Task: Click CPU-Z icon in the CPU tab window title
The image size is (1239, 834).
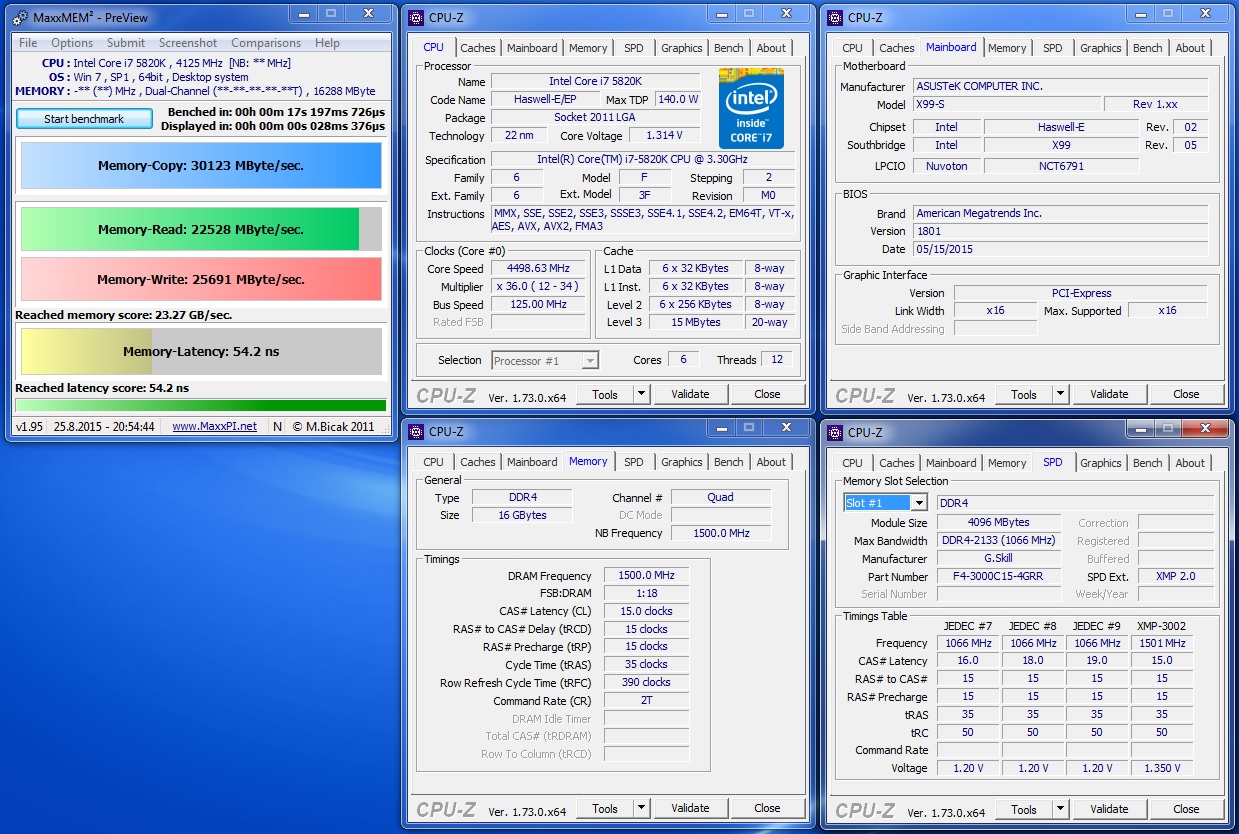Action: pos(416,16)
